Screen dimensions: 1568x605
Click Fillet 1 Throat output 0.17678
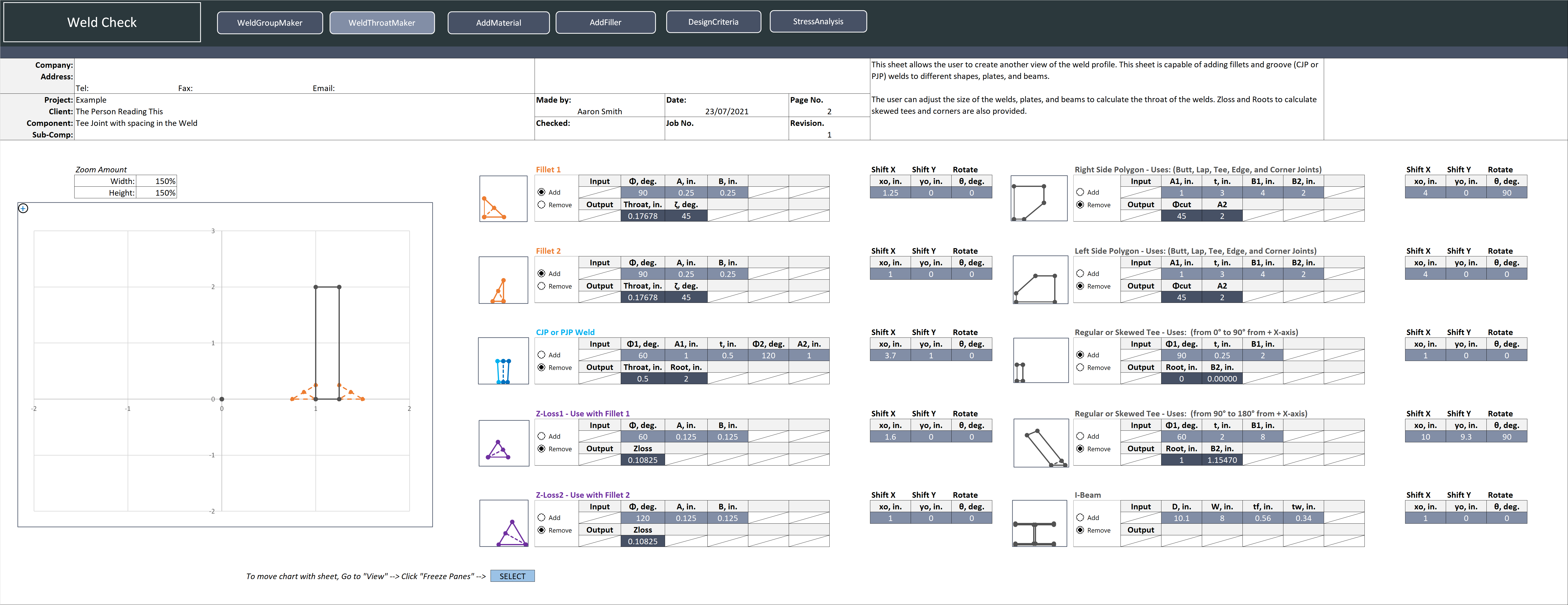643,216
